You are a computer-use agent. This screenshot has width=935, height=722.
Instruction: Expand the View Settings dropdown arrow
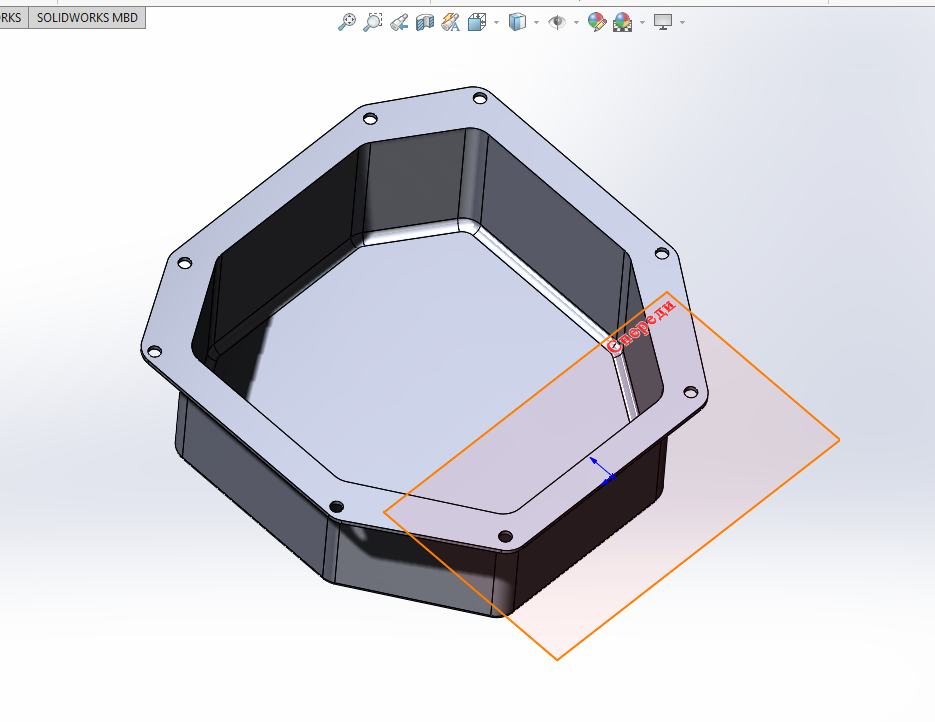coord(682,22)
